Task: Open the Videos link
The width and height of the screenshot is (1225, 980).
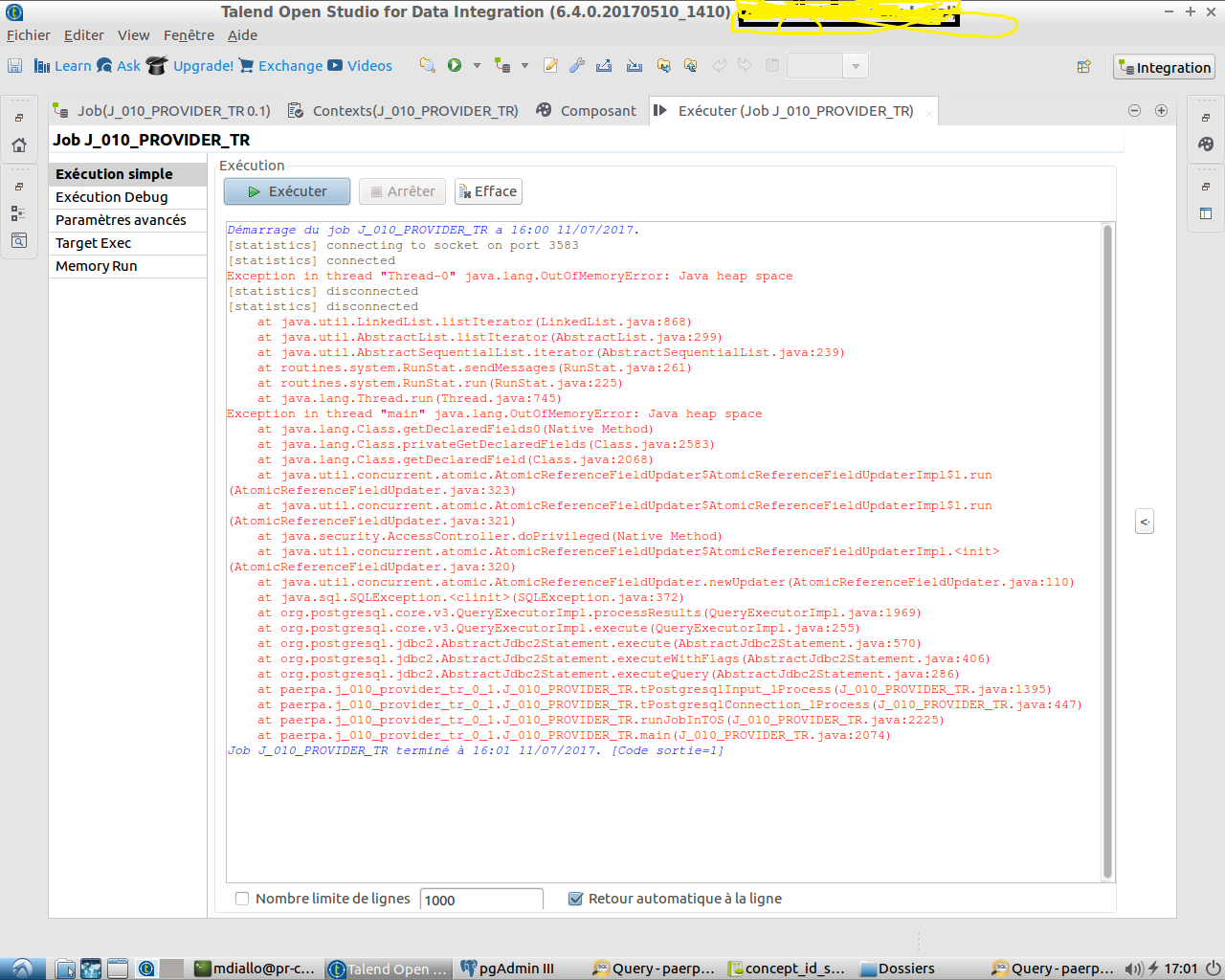Action: tap(360, 66)
